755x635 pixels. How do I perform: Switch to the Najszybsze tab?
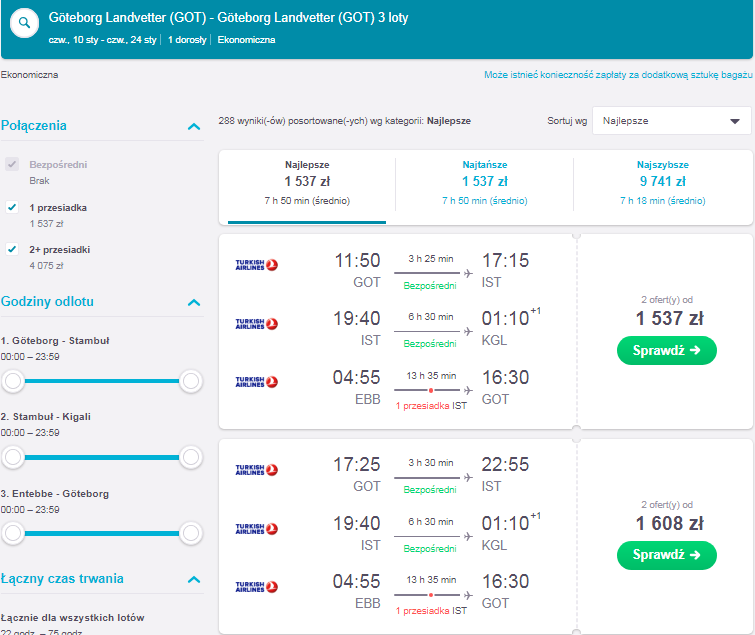663,183
